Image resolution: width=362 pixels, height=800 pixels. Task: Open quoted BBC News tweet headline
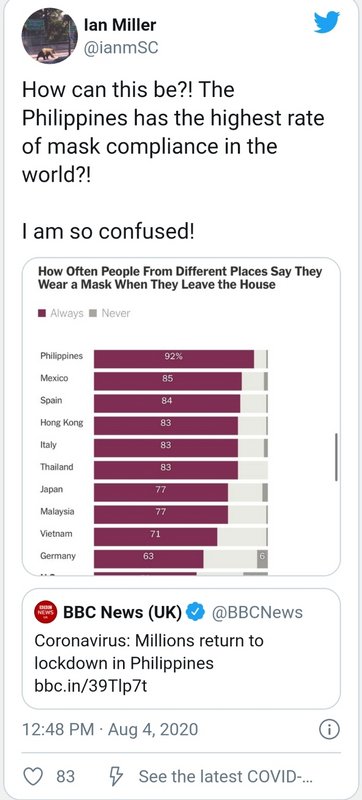(149, 652)
